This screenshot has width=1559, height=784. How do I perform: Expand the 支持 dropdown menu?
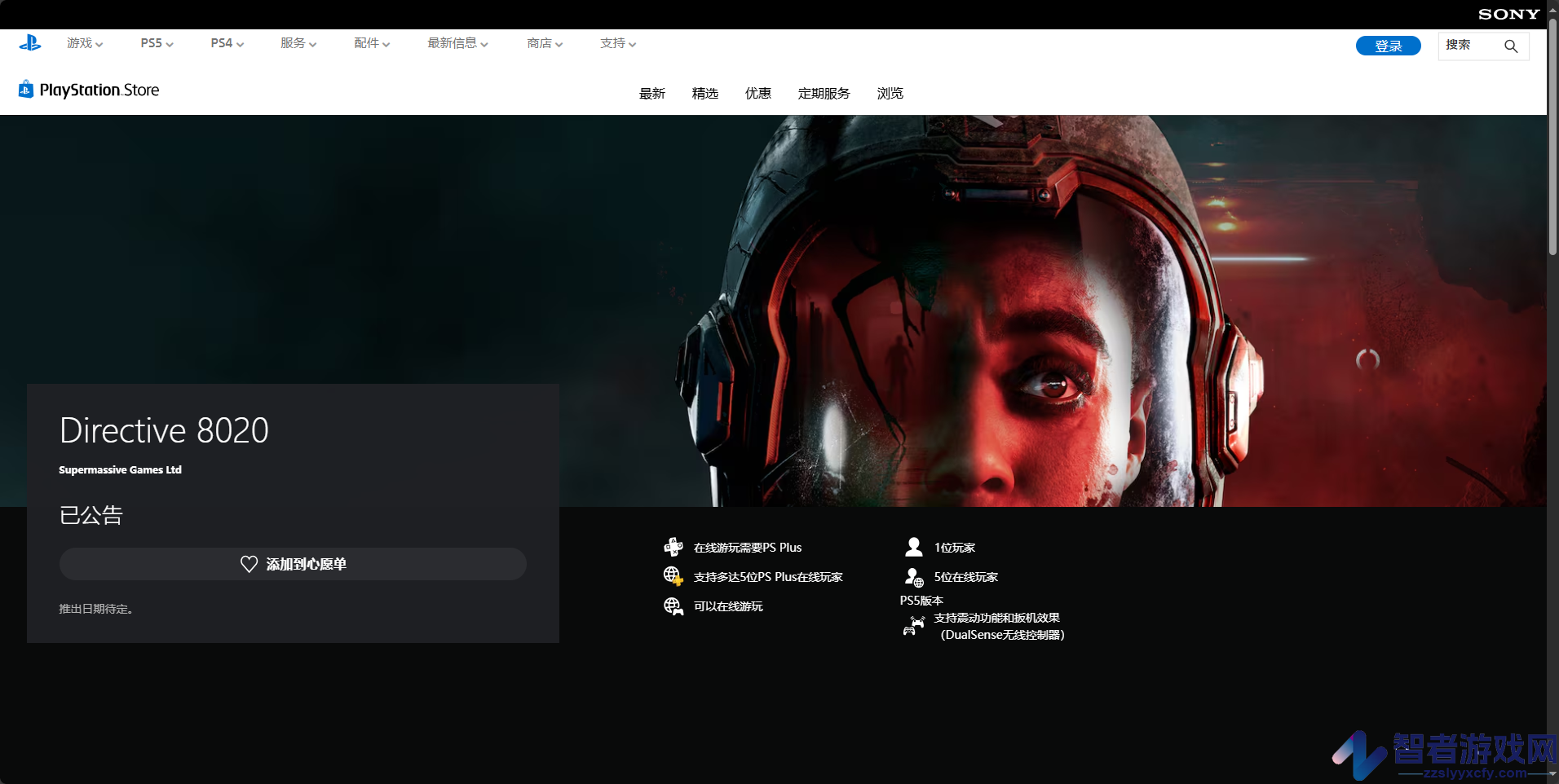[618, 43]
